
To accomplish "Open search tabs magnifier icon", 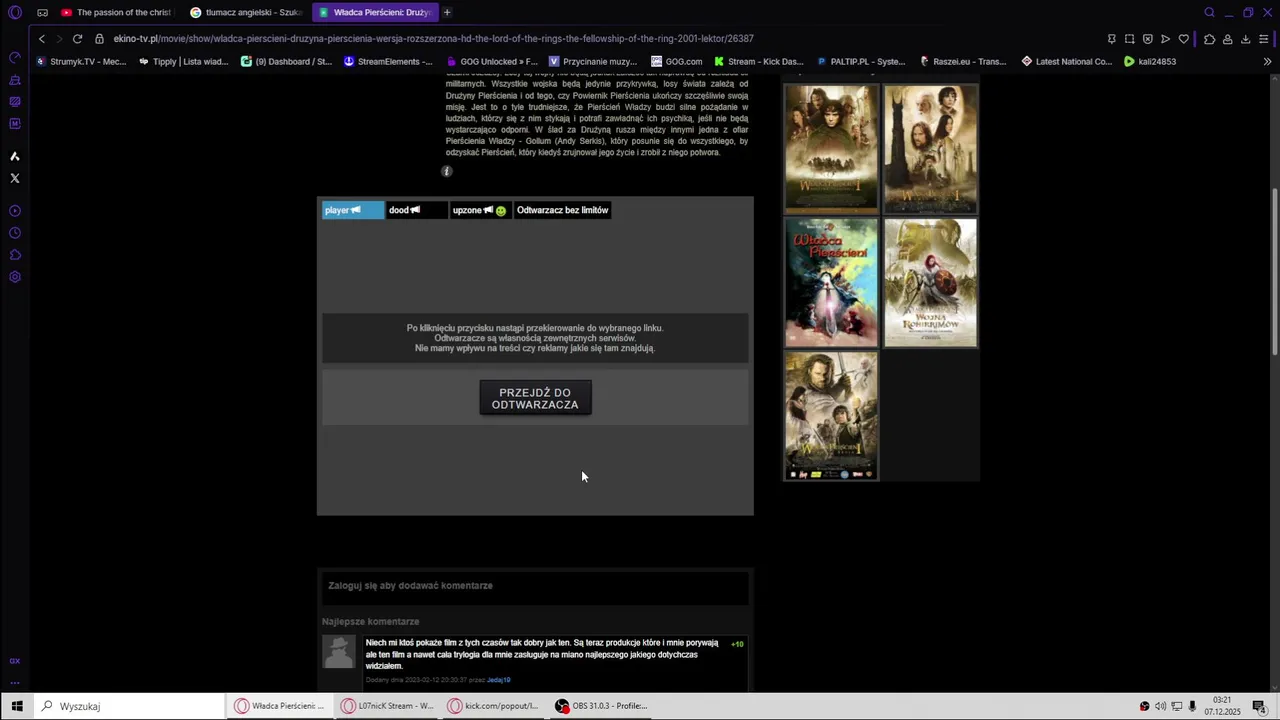I will click(x=1209, y=13).
